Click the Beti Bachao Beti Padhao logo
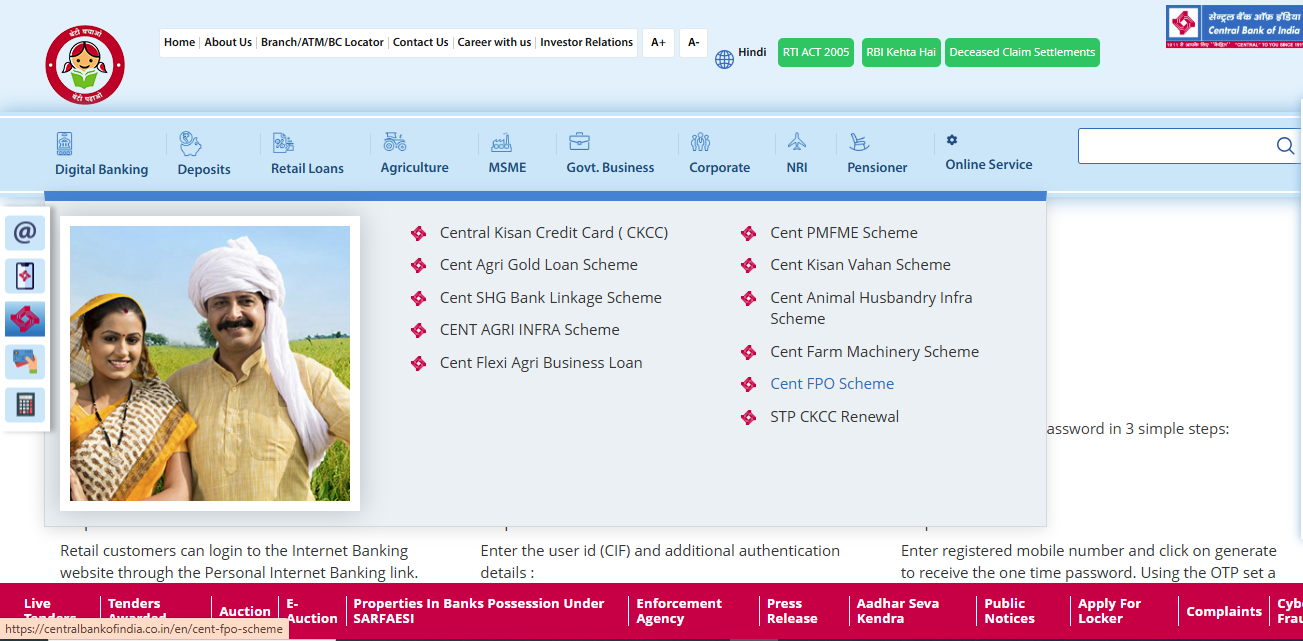The width and height of the screenshot is (1303, 641). [85, 66]
